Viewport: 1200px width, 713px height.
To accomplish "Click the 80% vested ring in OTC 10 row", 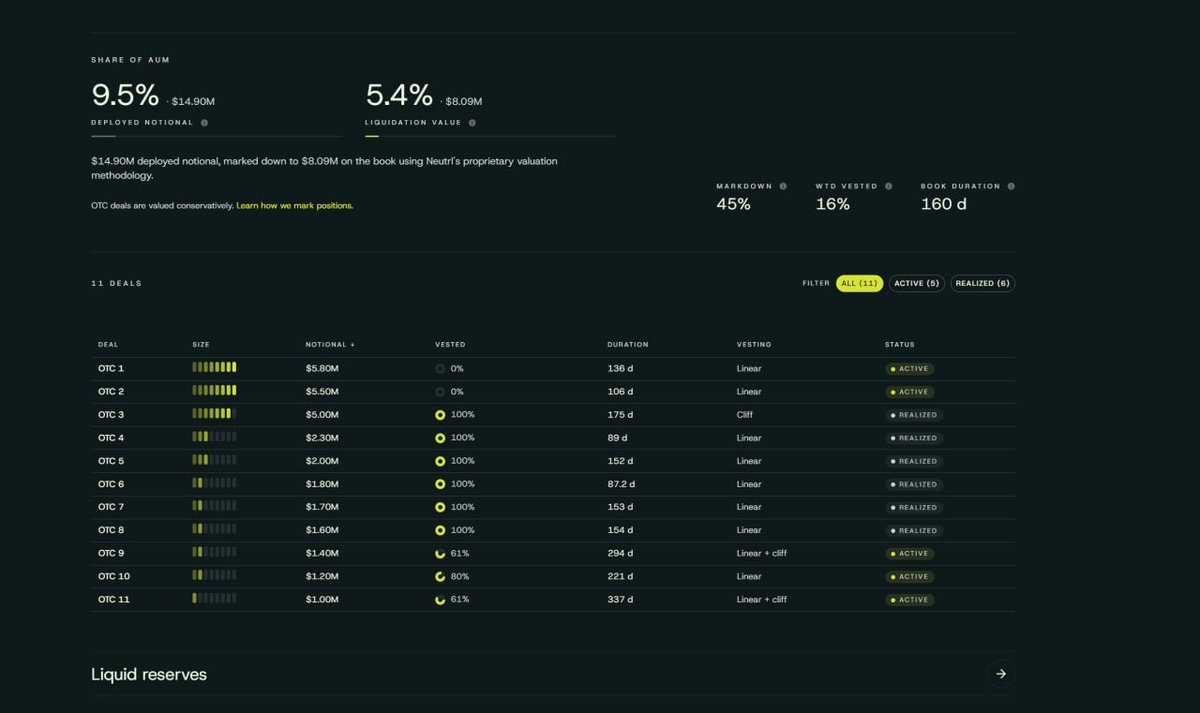I will click(x=440, y=576).
